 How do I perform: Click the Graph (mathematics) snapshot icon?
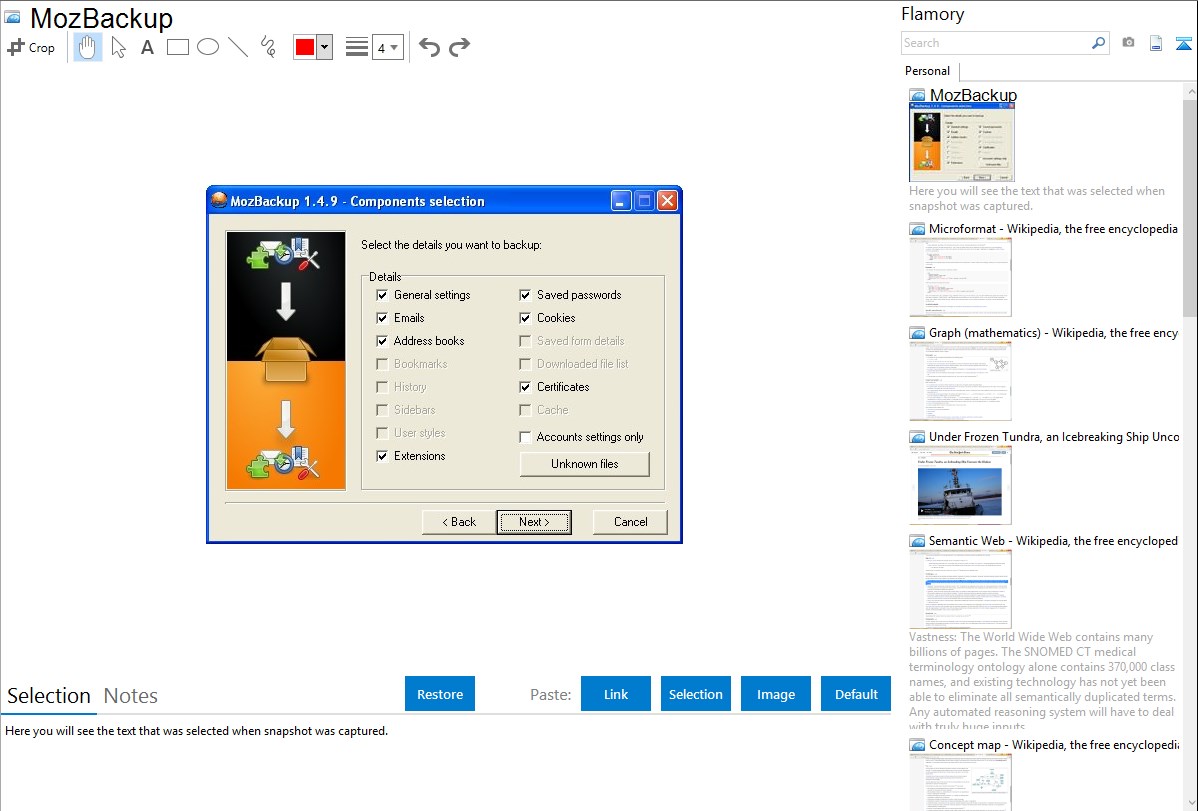(917, 333)
